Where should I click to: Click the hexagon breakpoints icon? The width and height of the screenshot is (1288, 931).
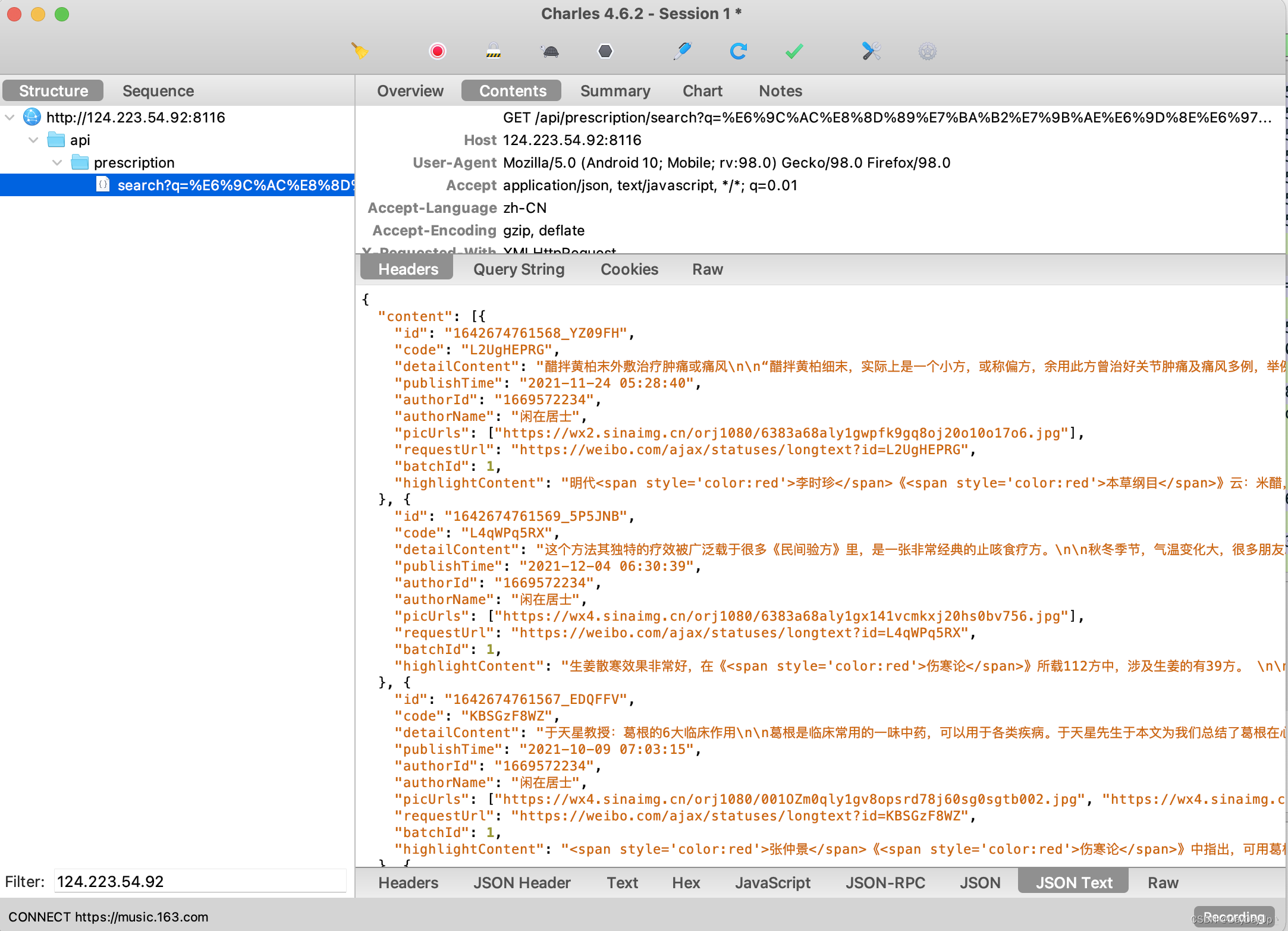(x=605, y=51)
